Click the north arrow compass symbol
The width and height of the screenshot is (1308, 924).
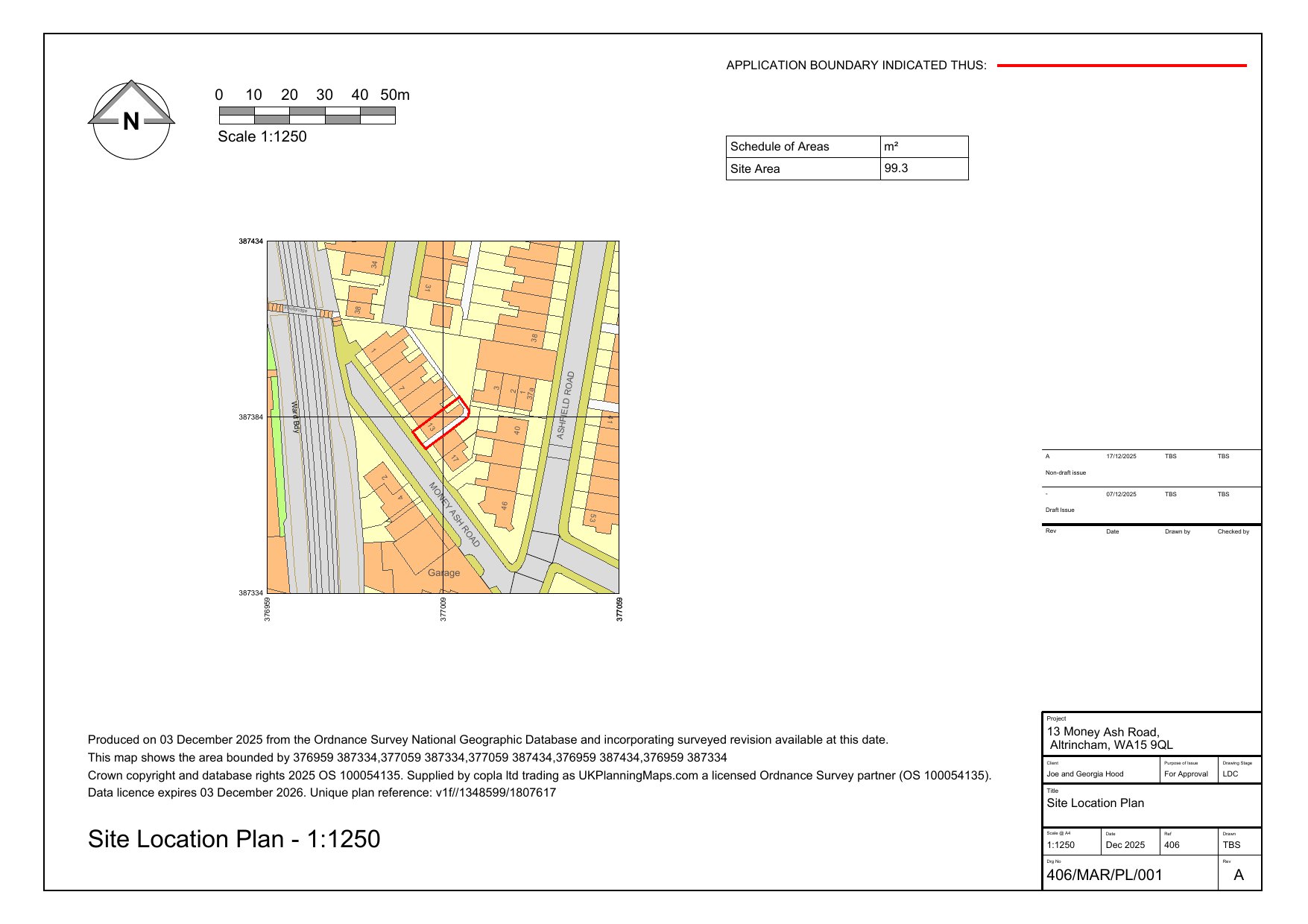coord(131,120)
